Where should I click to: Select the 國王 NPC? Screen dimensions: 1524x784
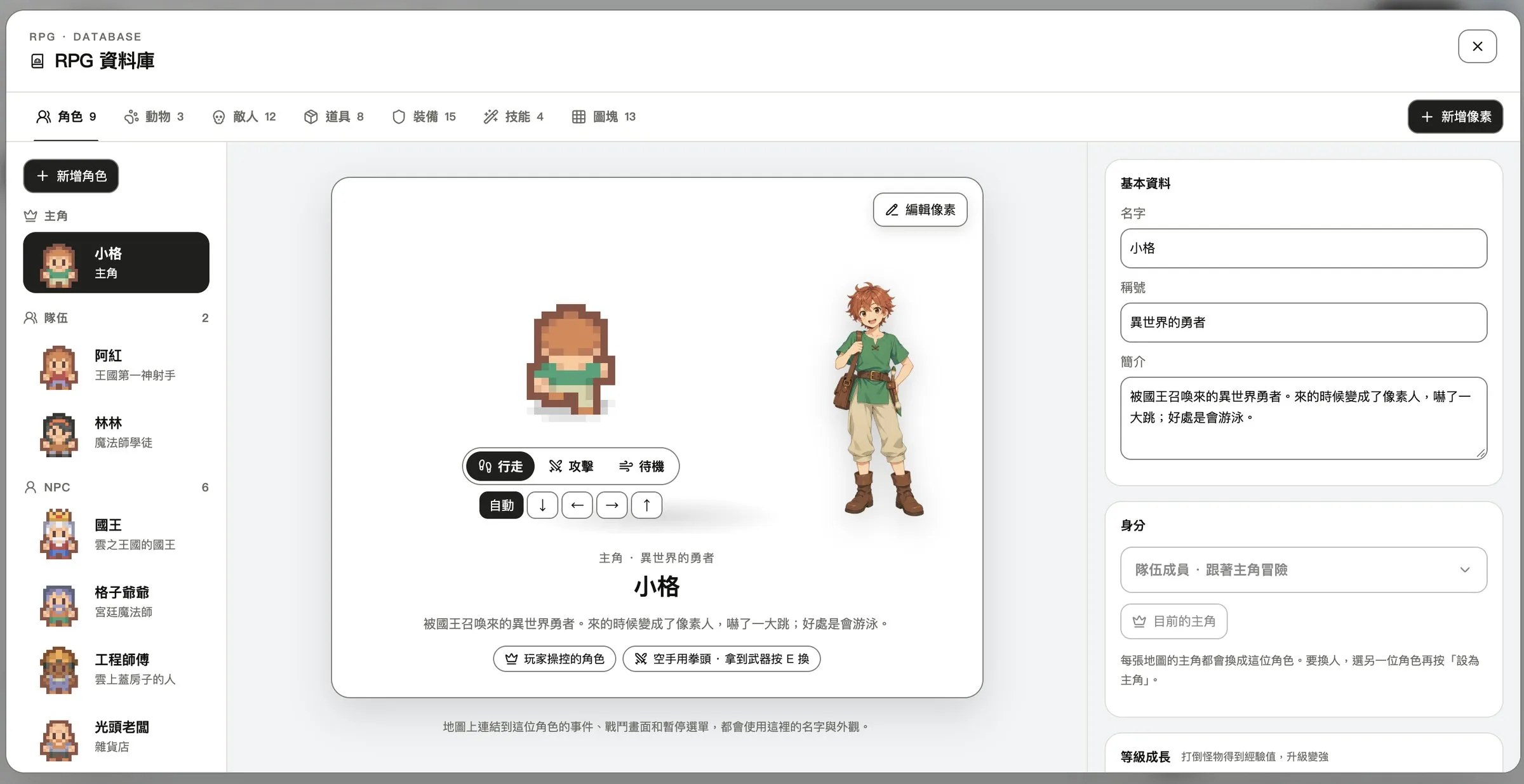click(116, 535)
